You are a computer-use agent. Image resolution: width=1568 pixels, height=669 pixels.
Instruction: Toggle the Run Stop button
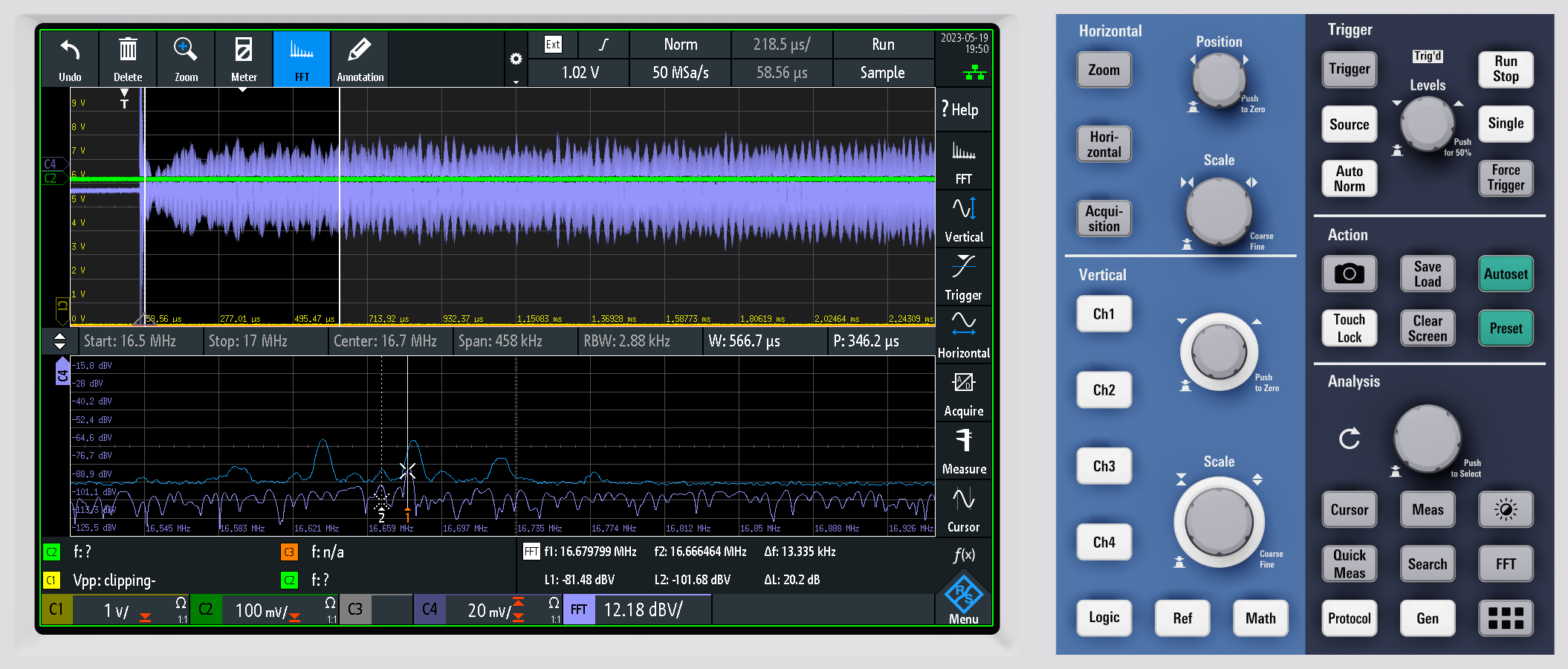coord(1505,69)
